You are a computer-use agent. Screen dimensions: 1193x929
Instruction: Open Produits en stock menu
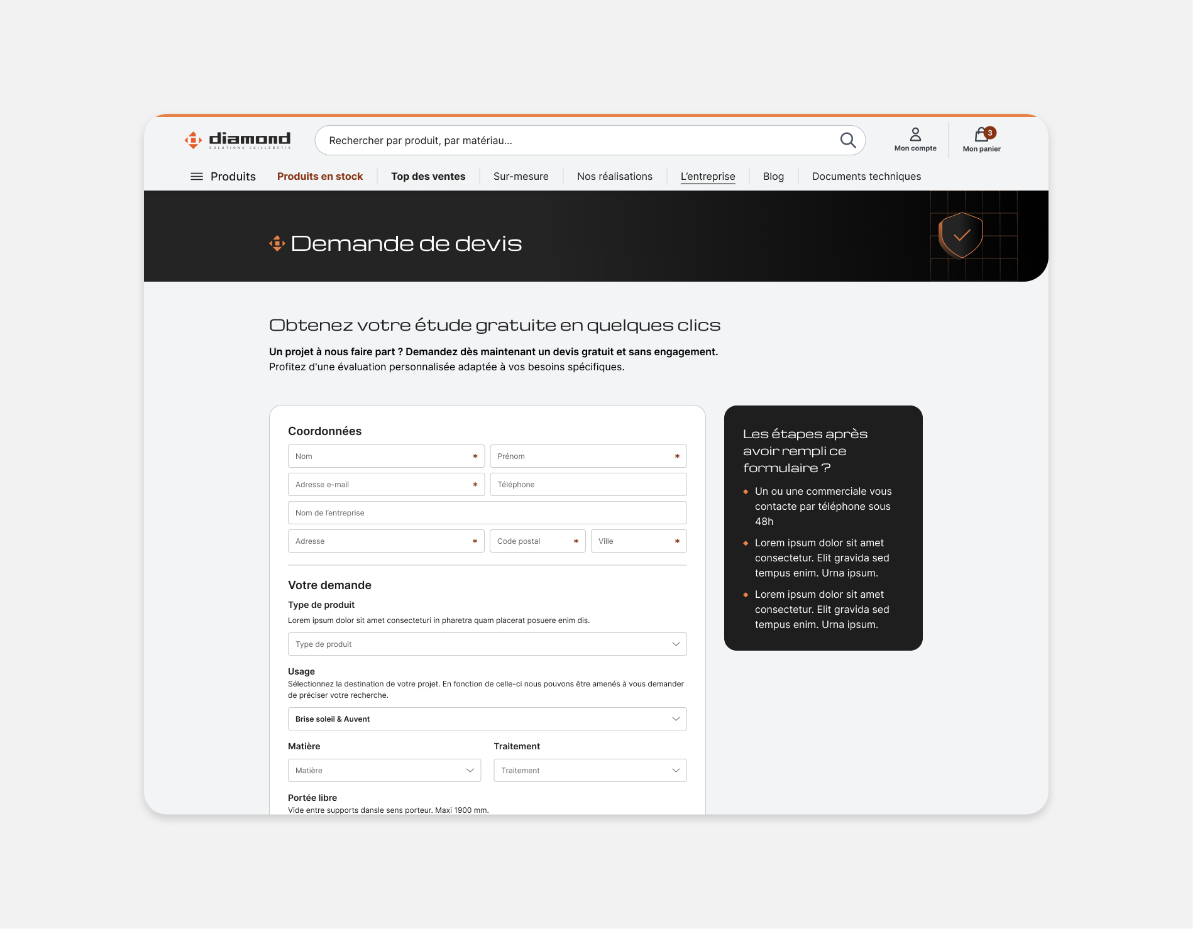[320, 177]
